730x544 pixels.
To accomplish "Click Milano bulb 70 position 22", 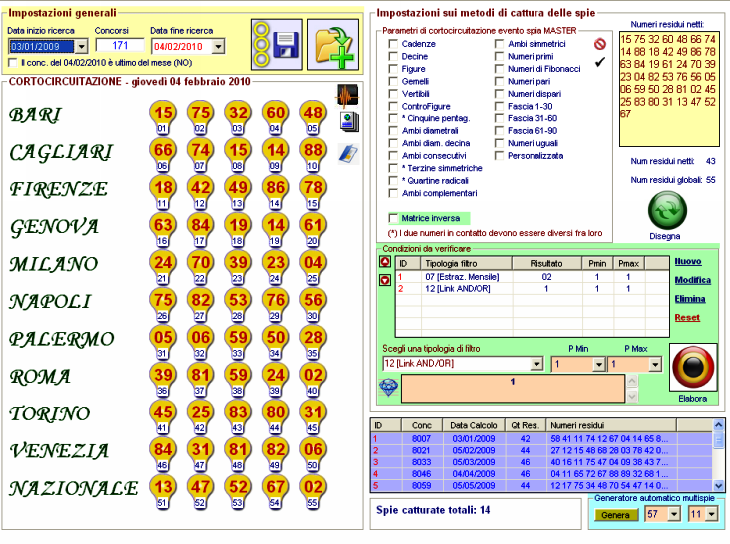I will tap(201, 266).
